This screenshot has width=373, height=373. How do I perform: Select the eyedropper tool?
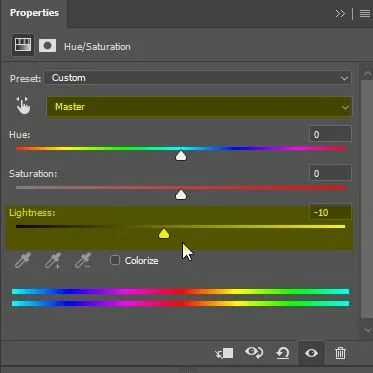pos(23,261)
